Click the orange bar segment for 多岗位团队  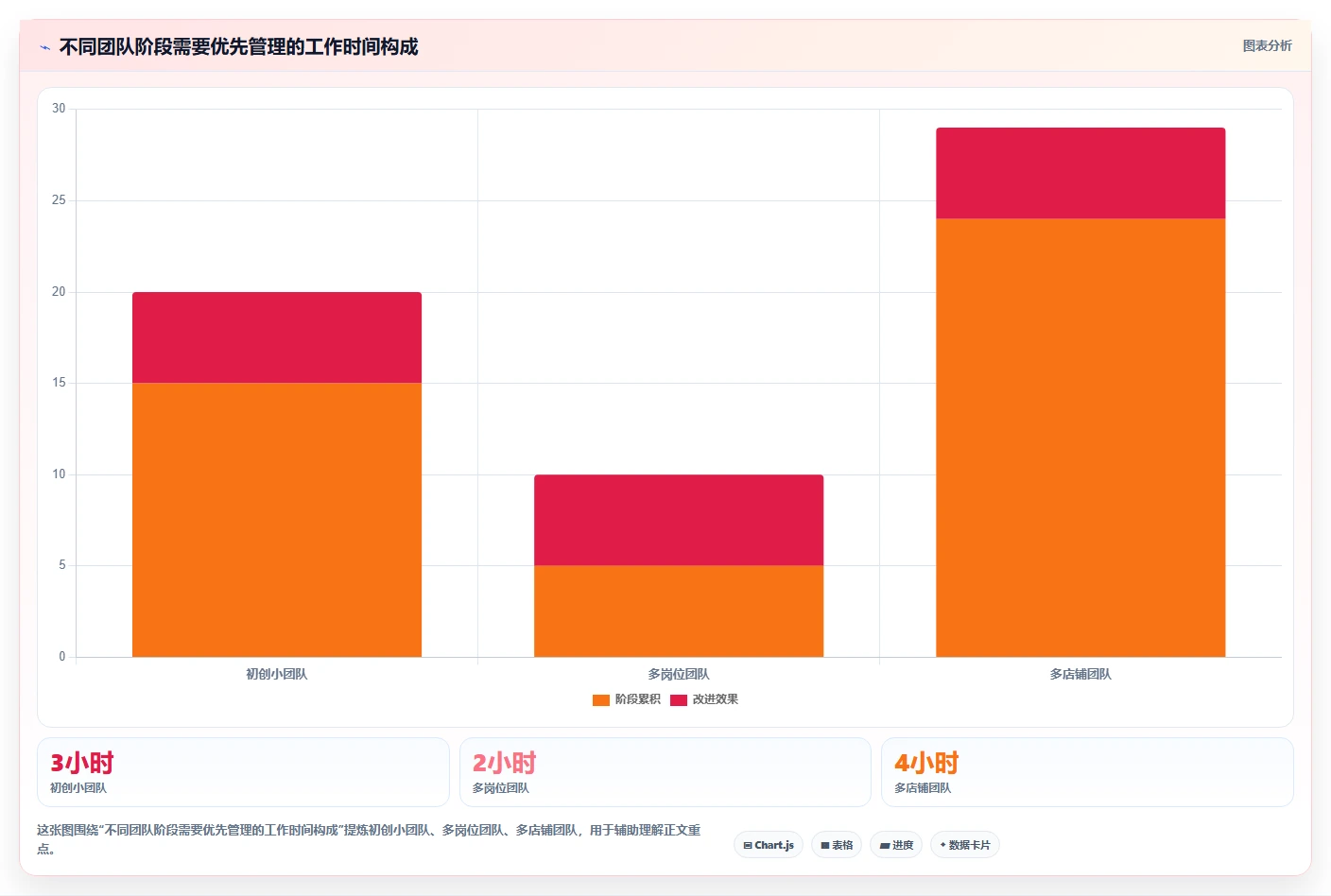(x=679, y=612)
